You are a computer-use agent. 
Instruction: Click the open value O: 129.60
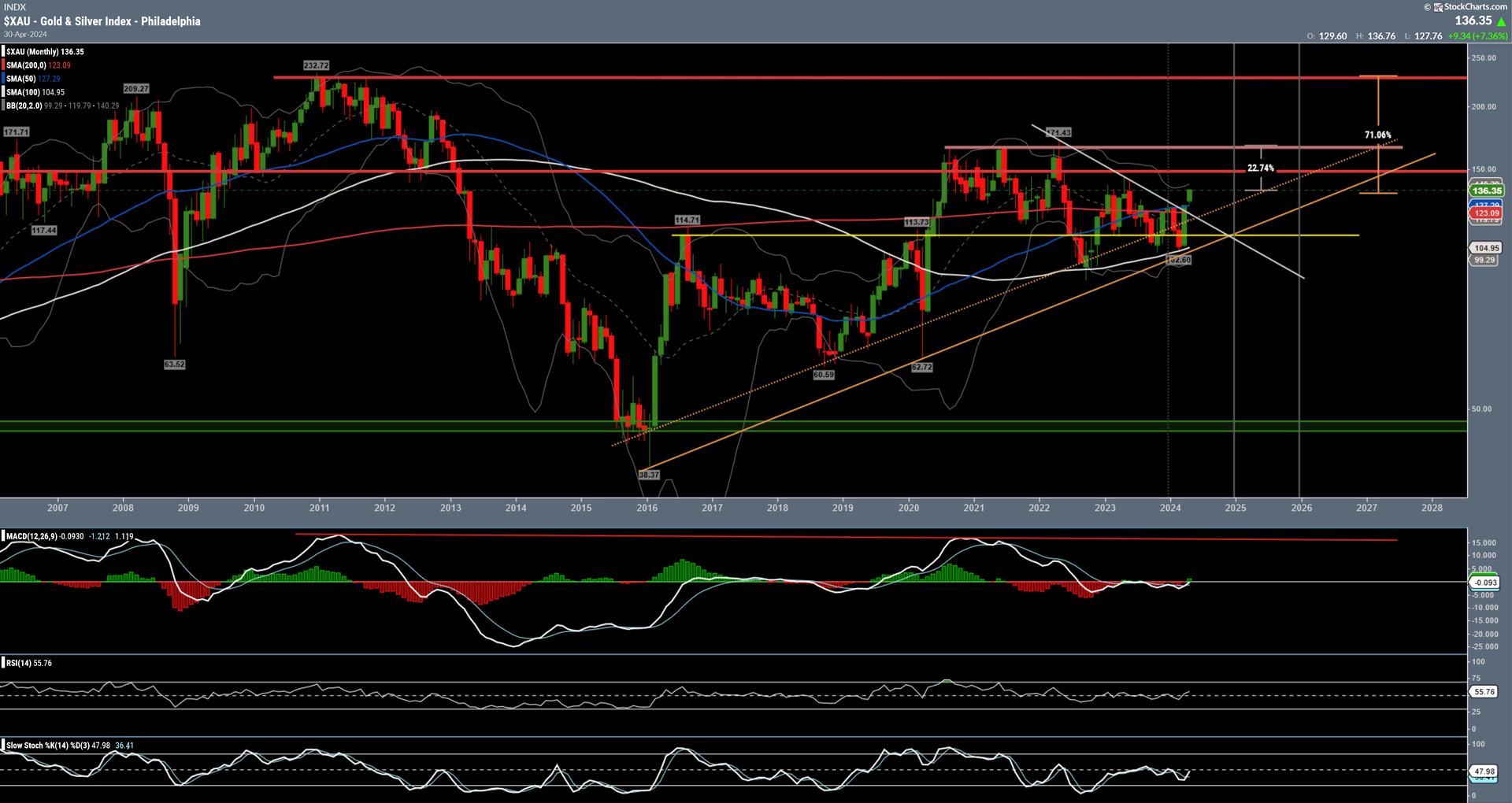(1327, 36)
